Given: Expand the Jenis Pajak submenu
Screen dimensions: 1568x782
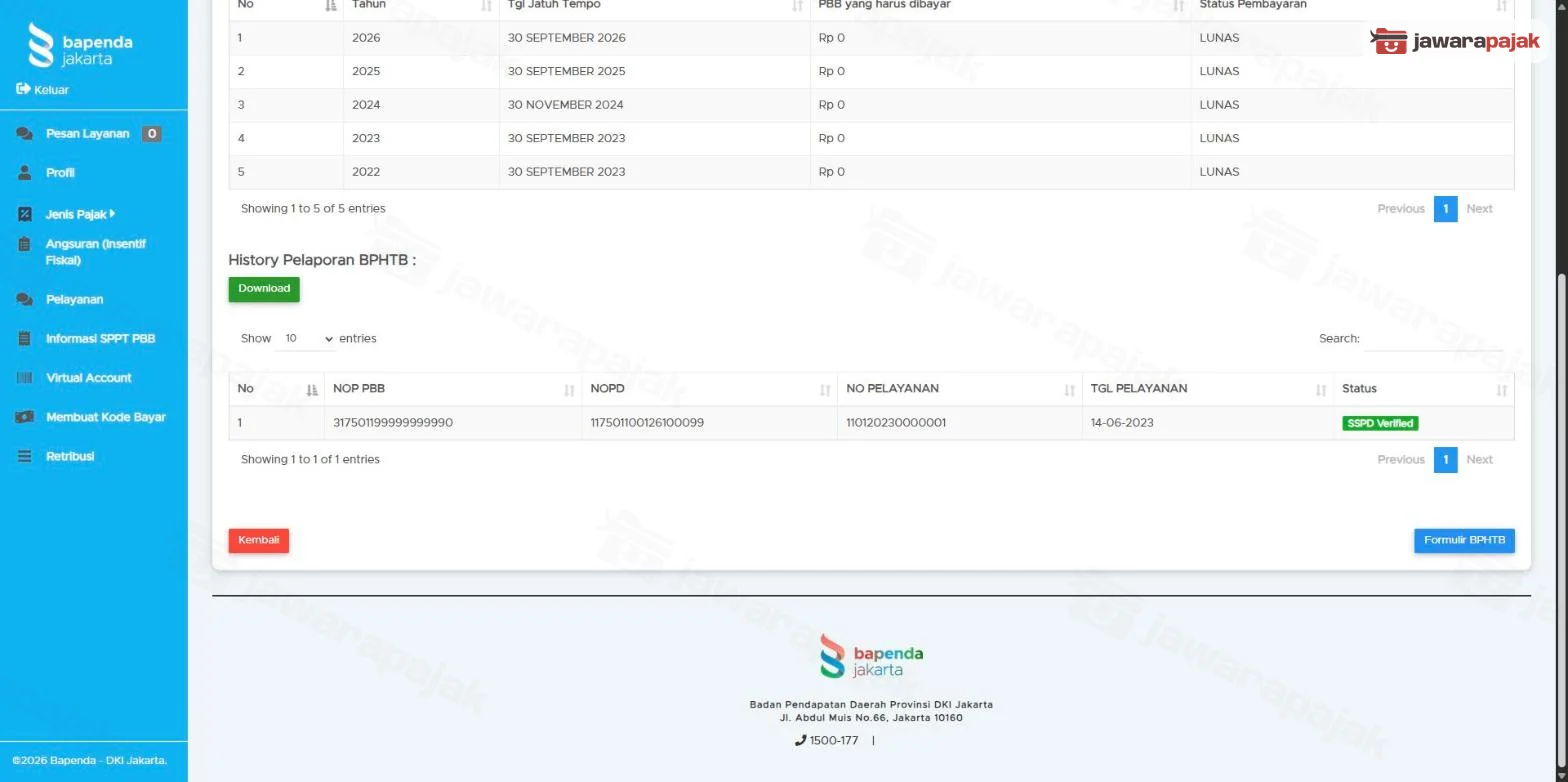Looking at the screenshot, I should pyautogui.click(x=80, y=214).
